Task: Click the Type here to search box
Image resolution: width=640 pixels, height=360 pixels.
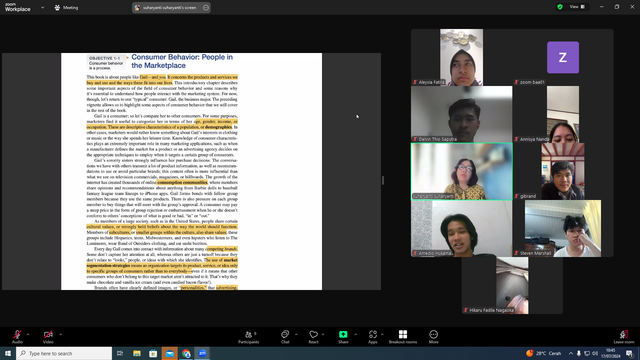Action: tap(64, 353)
